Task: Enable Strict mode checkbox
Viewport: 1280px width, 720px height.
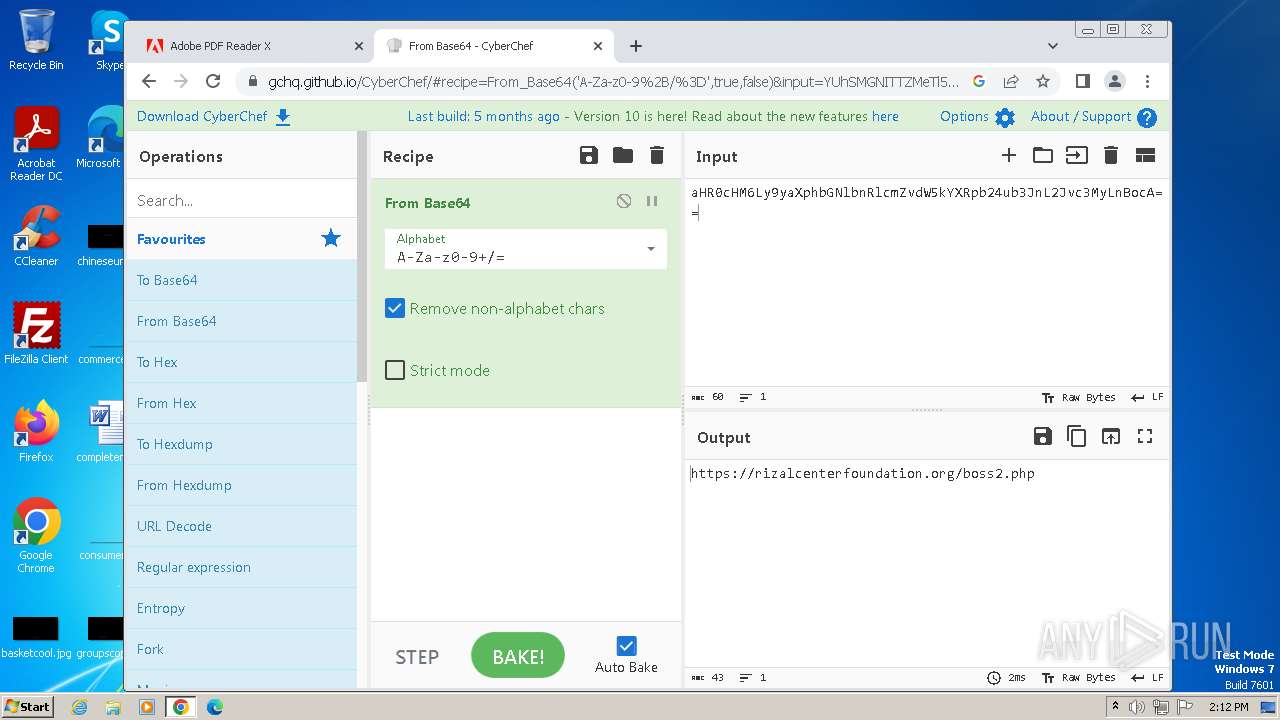Action: coord(394,370)
